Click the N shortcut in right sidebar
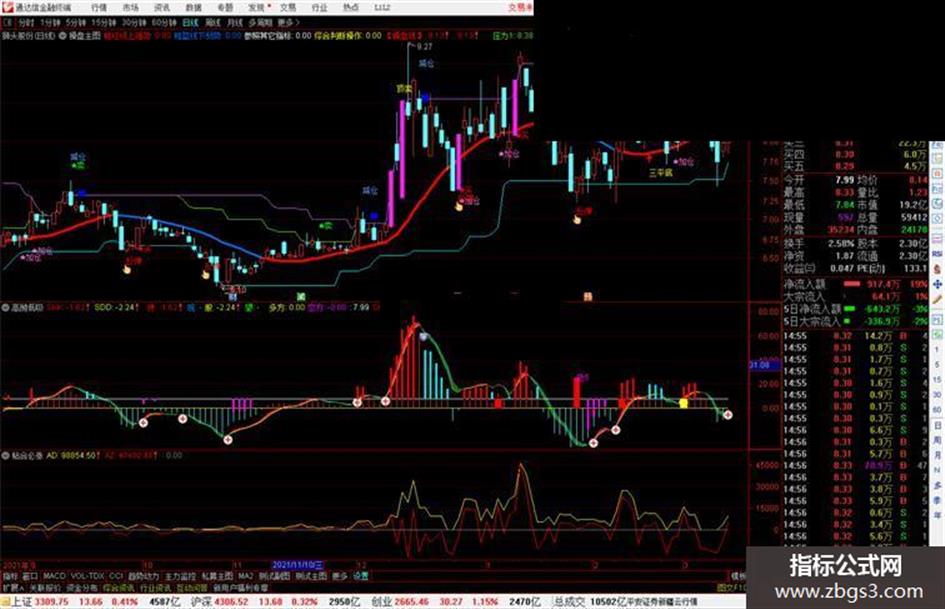Screen dimensions: 945x609 coord(938,470)
